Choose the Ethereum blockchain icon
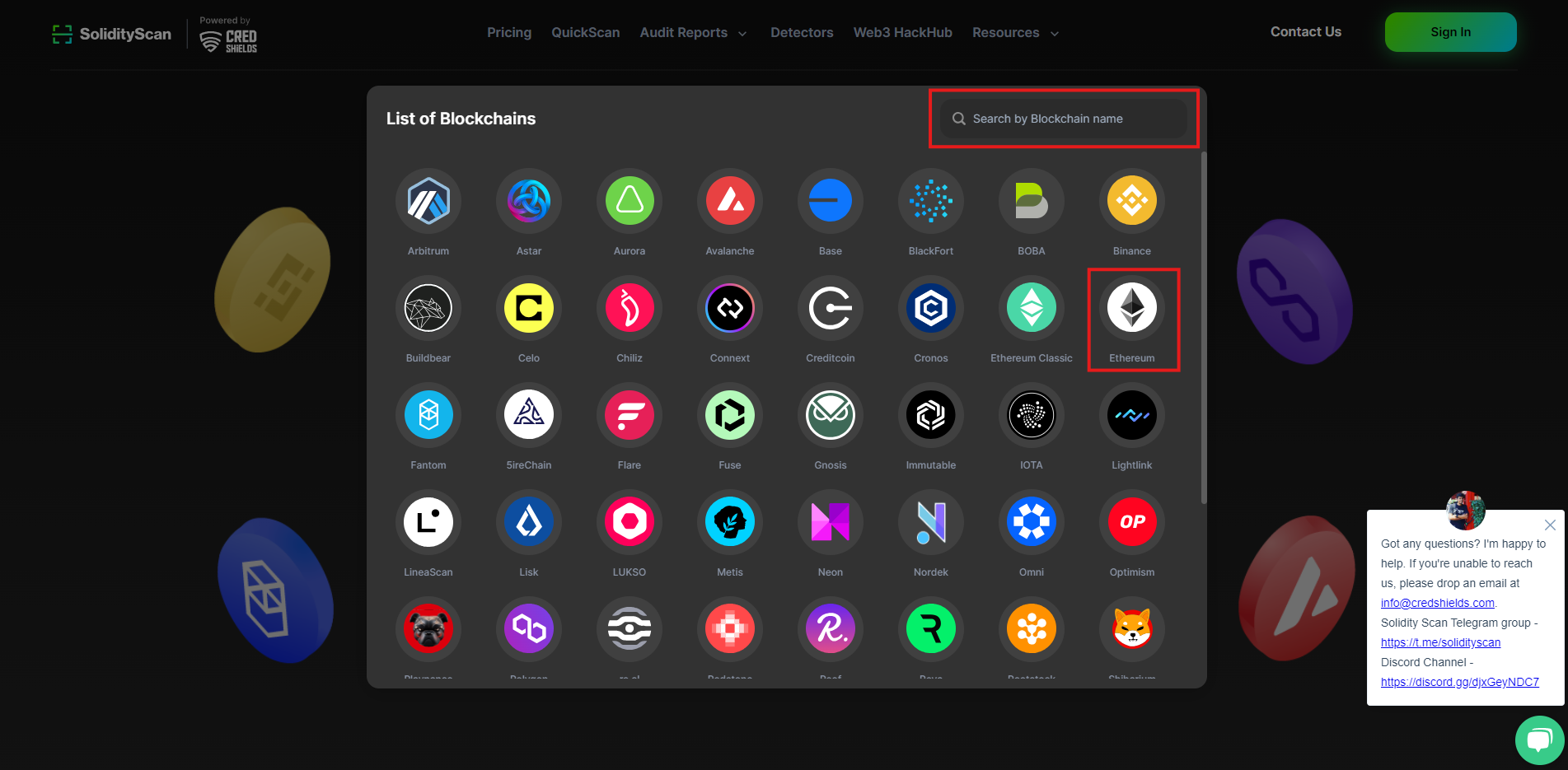This screenshot has height=770, width=1568. pyautogui.click(x=1131, y=308)
